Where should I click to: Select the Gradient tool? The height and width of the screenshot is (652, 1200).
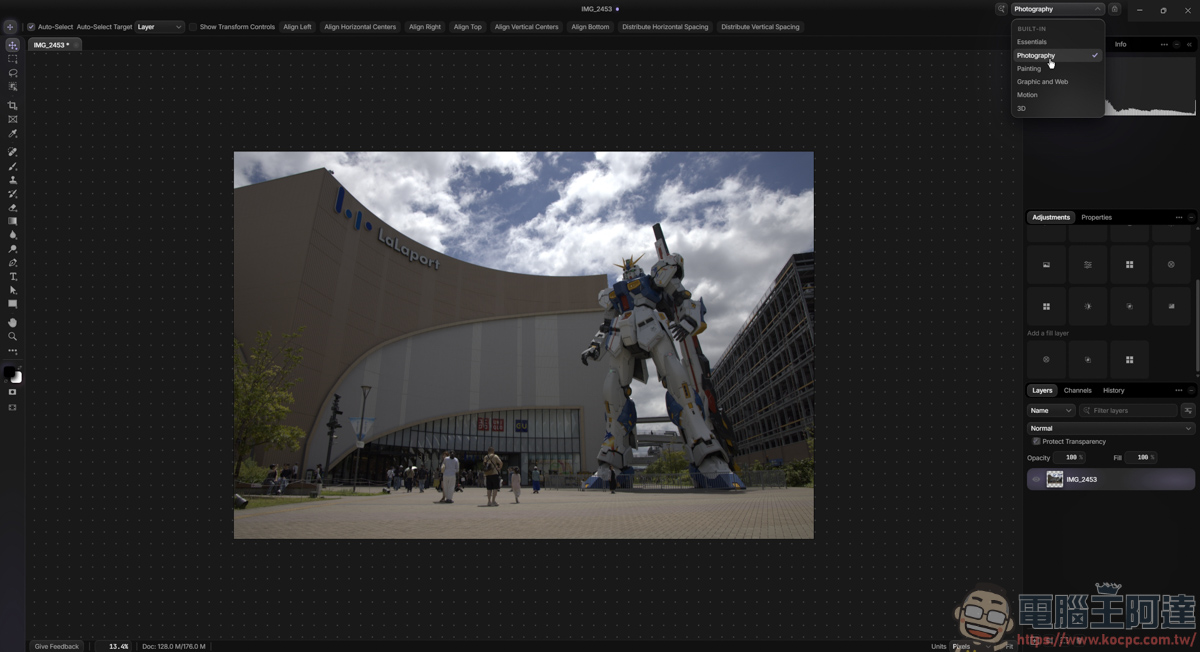click(x=13, y=221)
